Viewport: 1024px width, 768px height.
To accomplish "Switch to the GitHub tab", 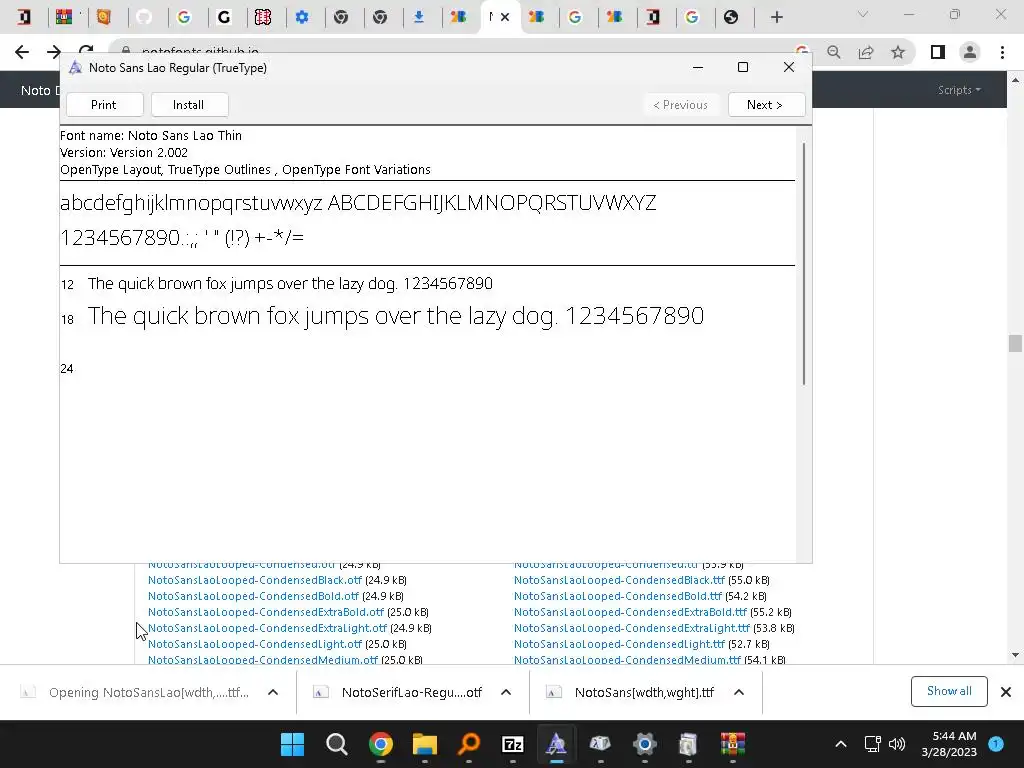I will click(144, 17).
